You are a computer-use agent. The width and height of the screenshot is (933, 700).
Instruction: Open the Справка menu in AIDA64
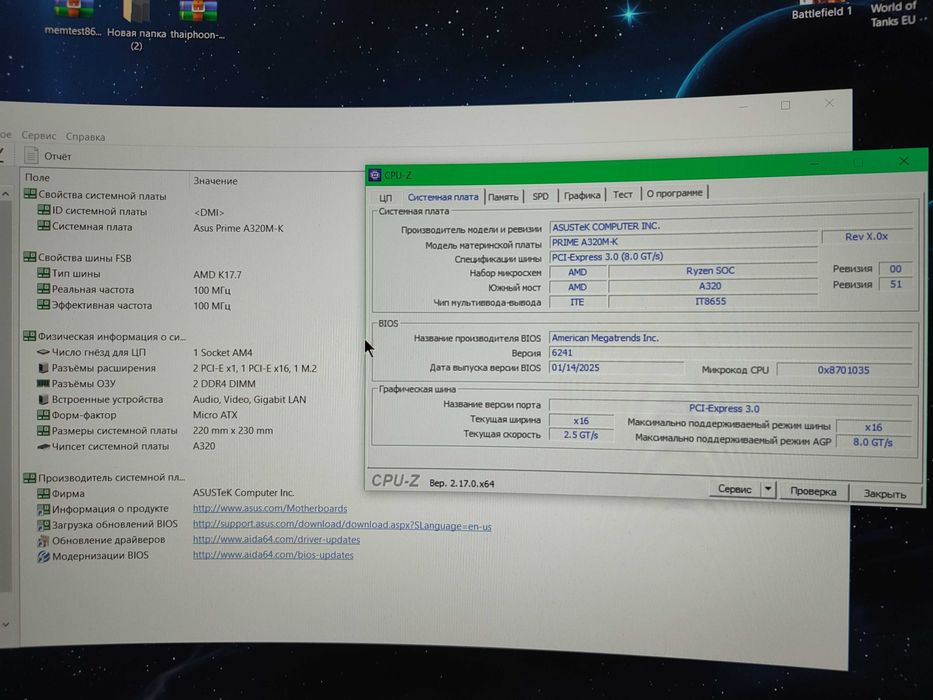point(85,137)
